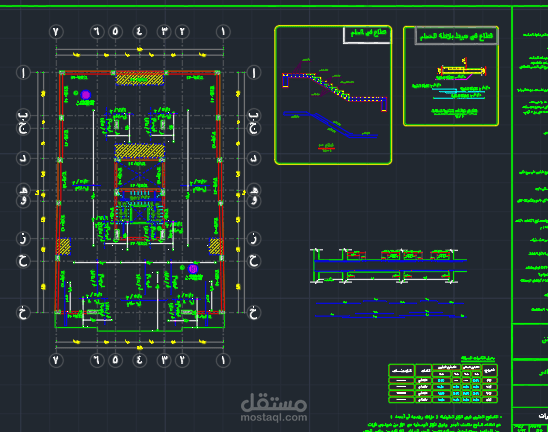Screen dimensions: 548x432
Task: Select axis bubble ح right of the plan
Action: tap(254, 261)
